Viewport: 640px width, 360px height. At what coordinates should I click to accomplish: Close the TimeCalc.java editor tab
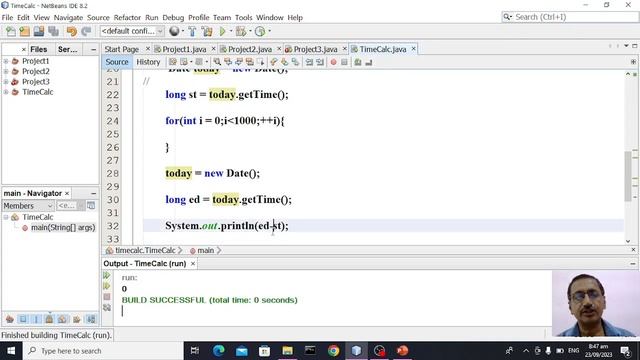(x=413, y=49)
